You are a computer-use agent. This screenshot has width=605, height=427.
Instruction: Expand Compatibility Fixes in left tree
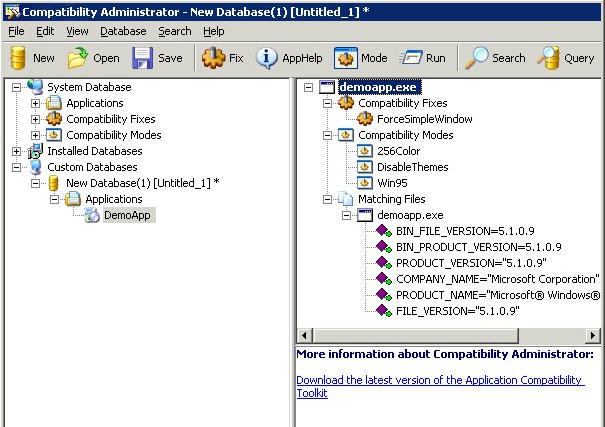(35, 119)
